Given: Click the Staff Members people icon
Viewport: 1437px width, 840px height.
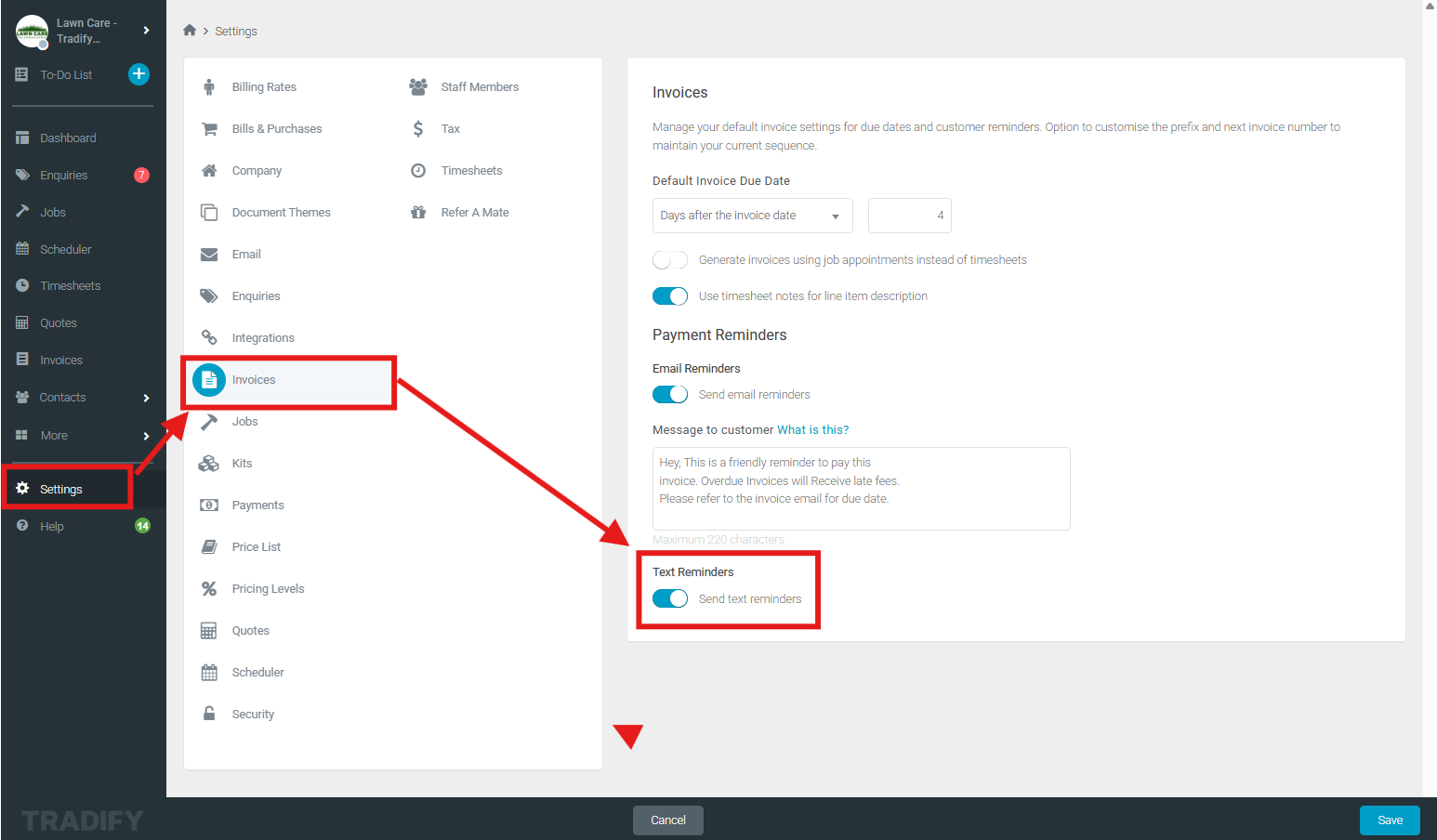Looking at the screenshot, I should click(418, 87).
